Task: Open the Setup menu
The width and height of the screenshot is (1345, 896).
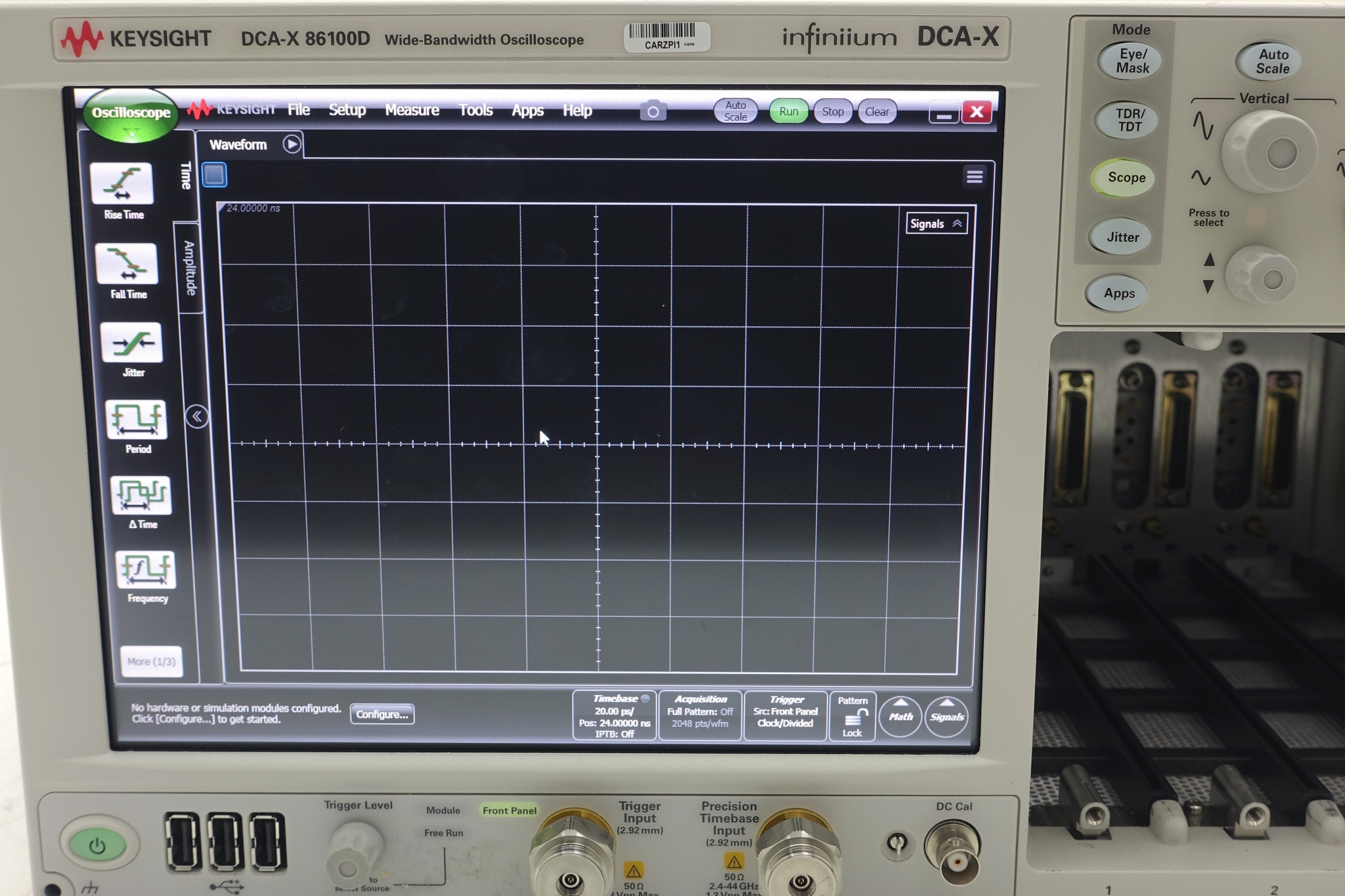Action: click(x=347, y=110)
